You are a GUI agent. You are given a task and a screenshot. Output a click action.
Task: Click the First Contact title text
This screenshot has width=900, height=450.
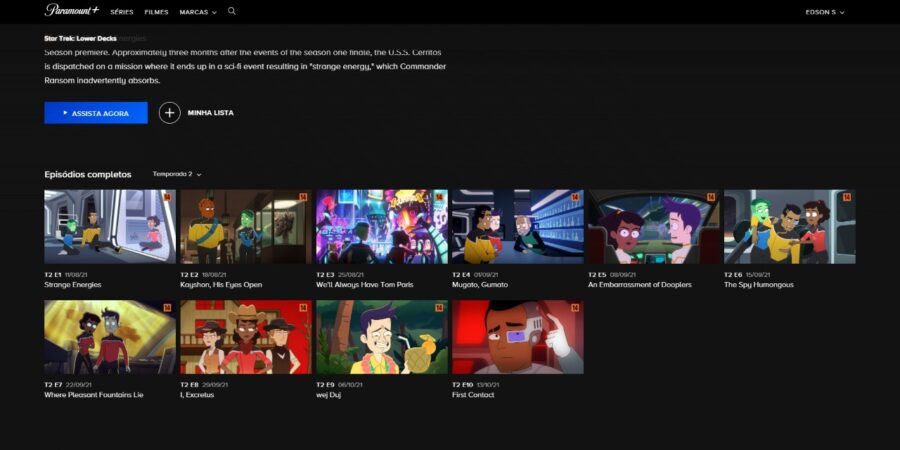pyautogui.click(x=473, y=395)
